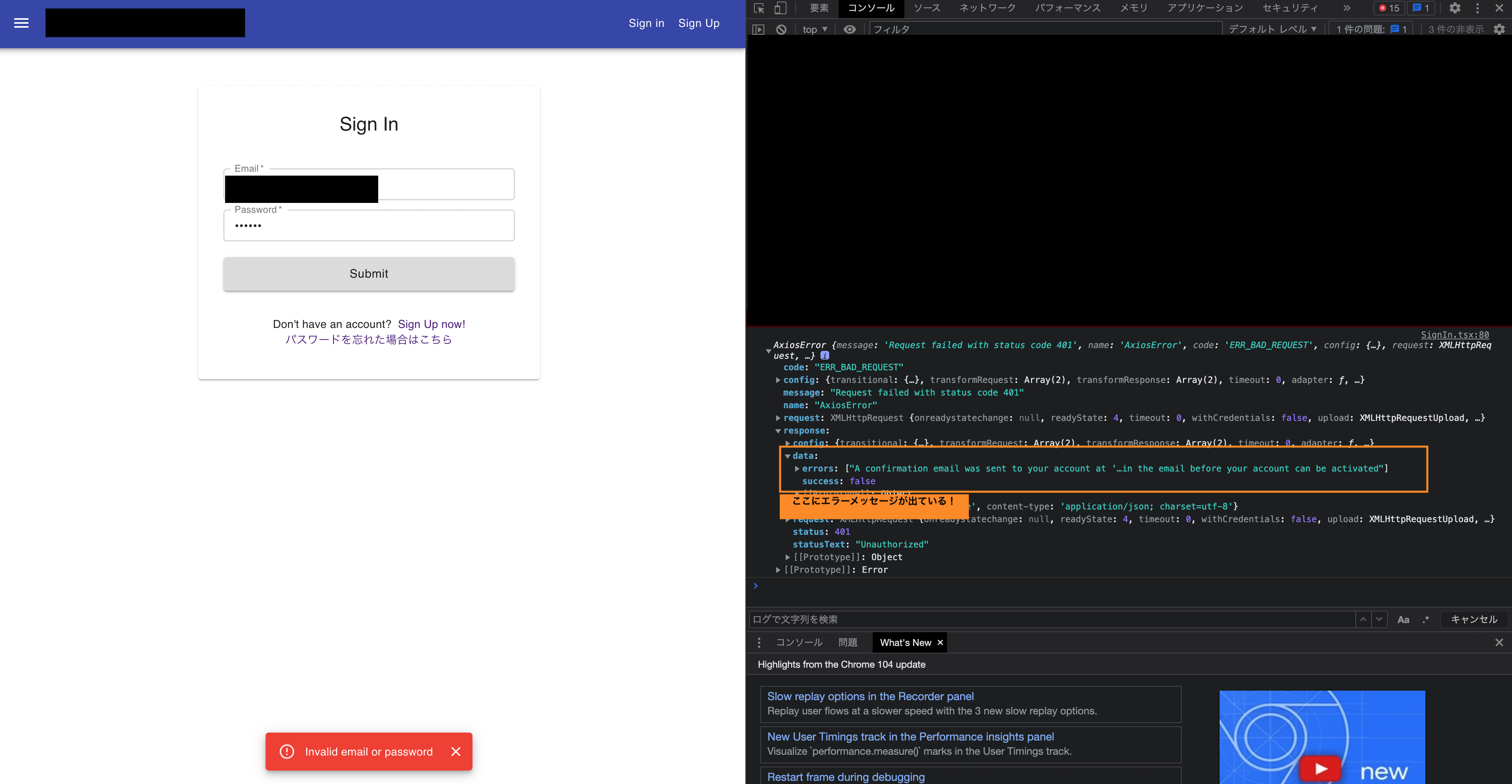Clear the console with the ban icon
The image size is (1512, 784).
coord(781,29)
